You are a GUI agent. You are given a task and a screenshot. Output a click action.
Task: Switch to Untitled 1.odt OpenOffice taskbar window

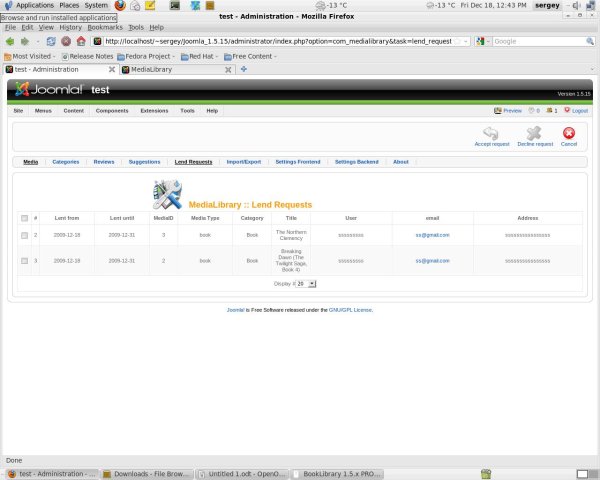(243, 474)
